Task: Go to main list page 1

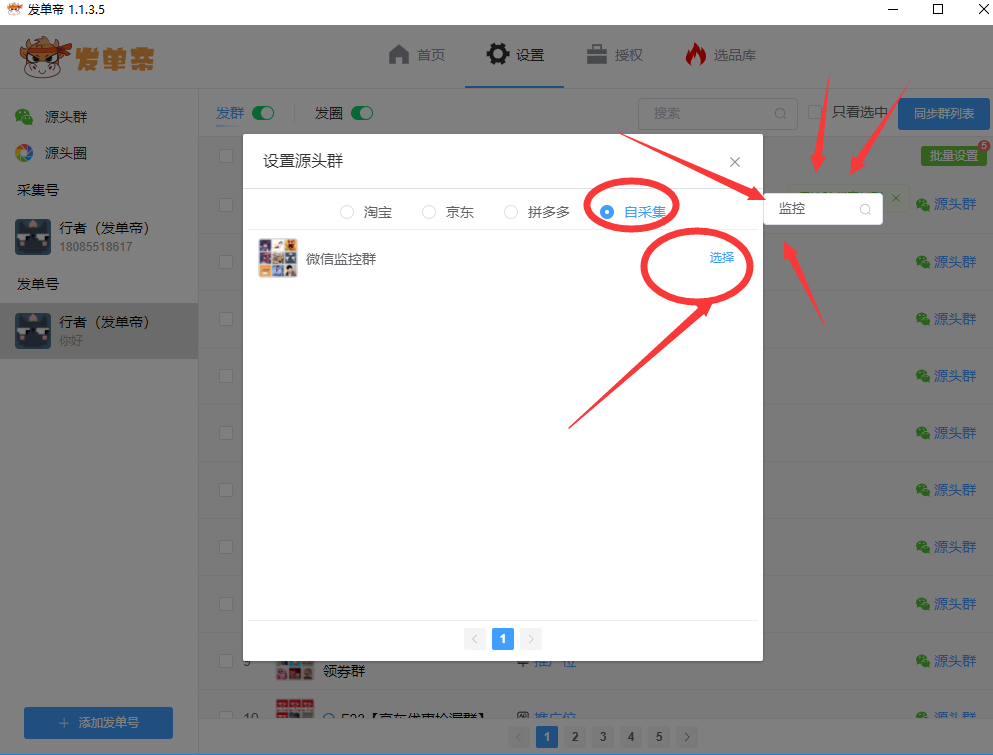Action: 547,737
